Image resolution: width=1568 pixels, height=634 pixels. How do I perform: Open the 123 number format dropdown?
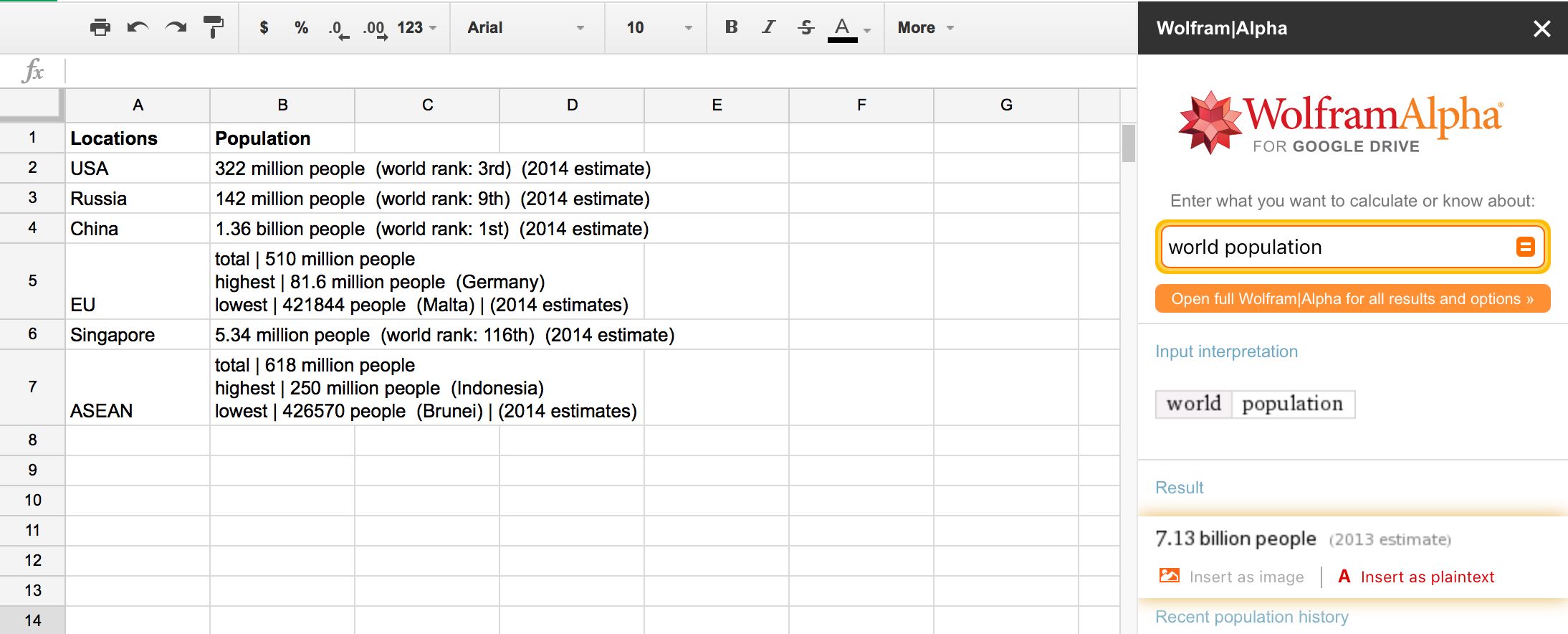[416, 28]
